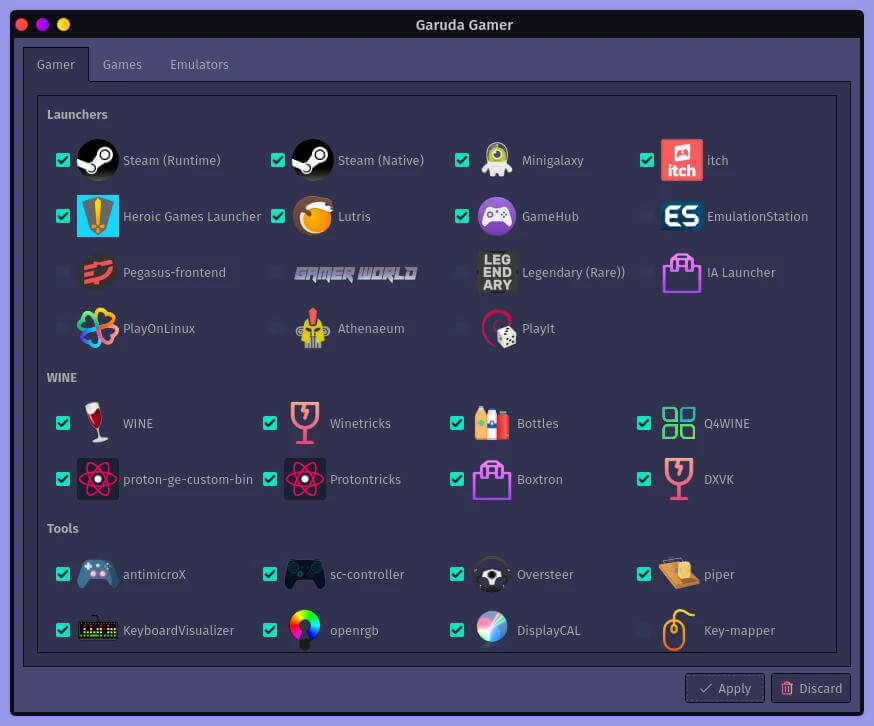Click the sc-controller icon
874x726 pixels.
tap(304, 574)
